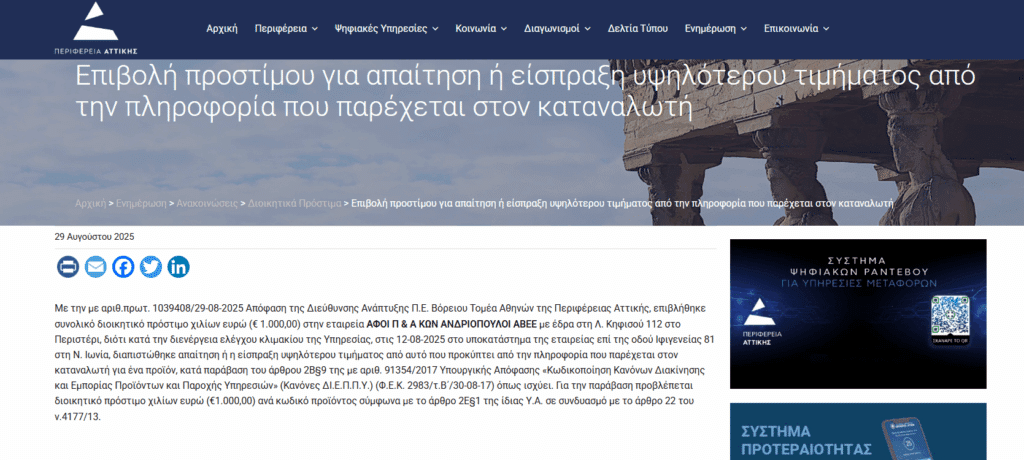Click the Ενημέρωση navigation label

click(x=710, y=29)
